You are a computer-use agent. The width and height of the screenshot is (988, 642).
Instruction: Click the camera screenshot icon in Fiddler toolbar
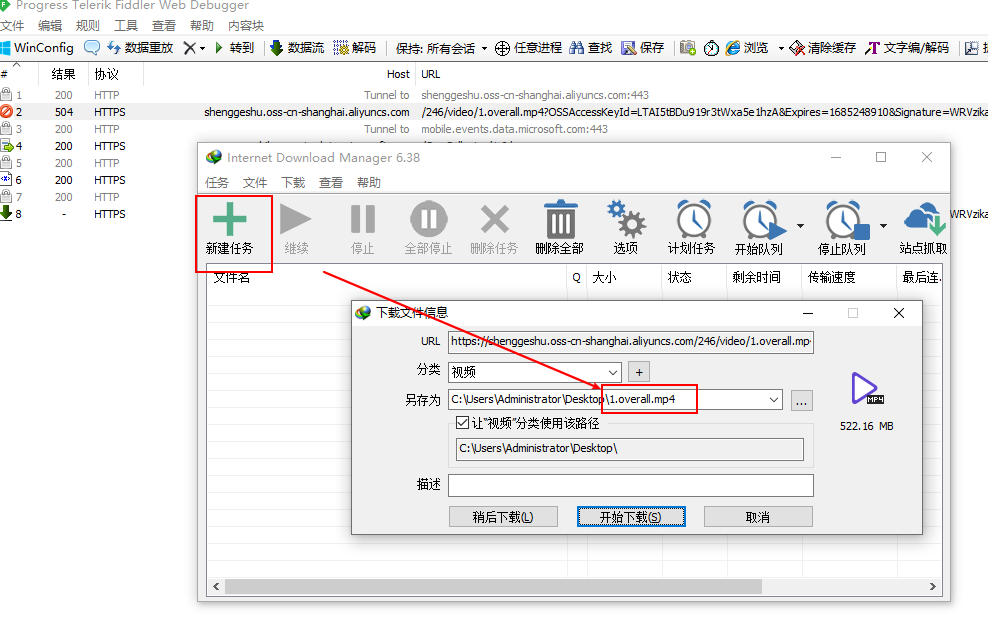point(687,48)
